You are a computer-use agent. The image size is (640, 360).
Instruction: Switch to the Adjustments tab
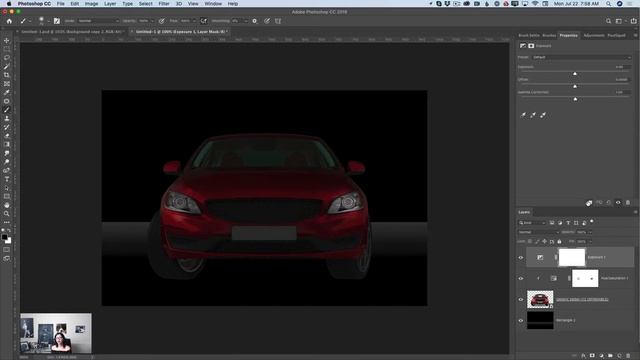pyautogui.click(x=593, y=36)
